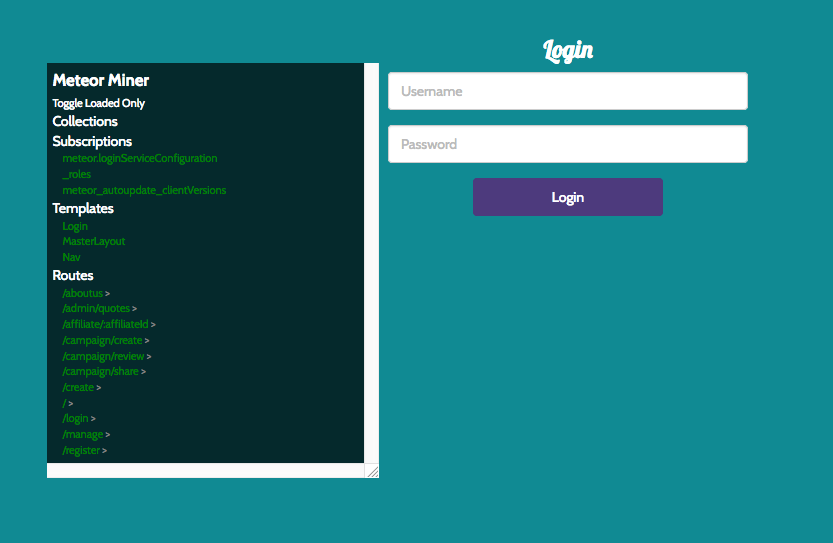
Task: Go to the /campaign/create route
Action: [x=102, y=340]
